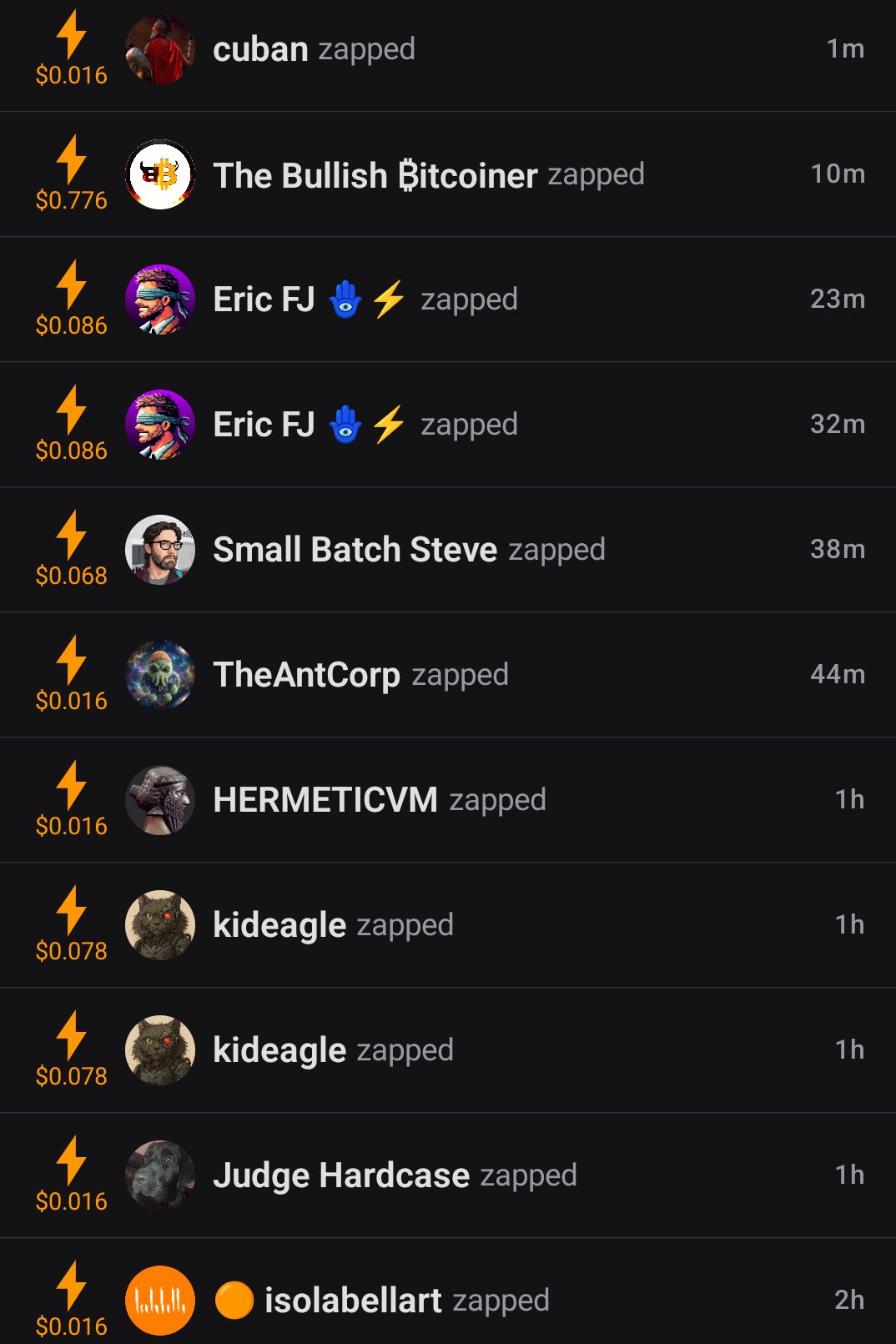This screenshot has width=896, height=1344.
Task: Open Small Batch Steve's profile picture
Action: (159, 550)
